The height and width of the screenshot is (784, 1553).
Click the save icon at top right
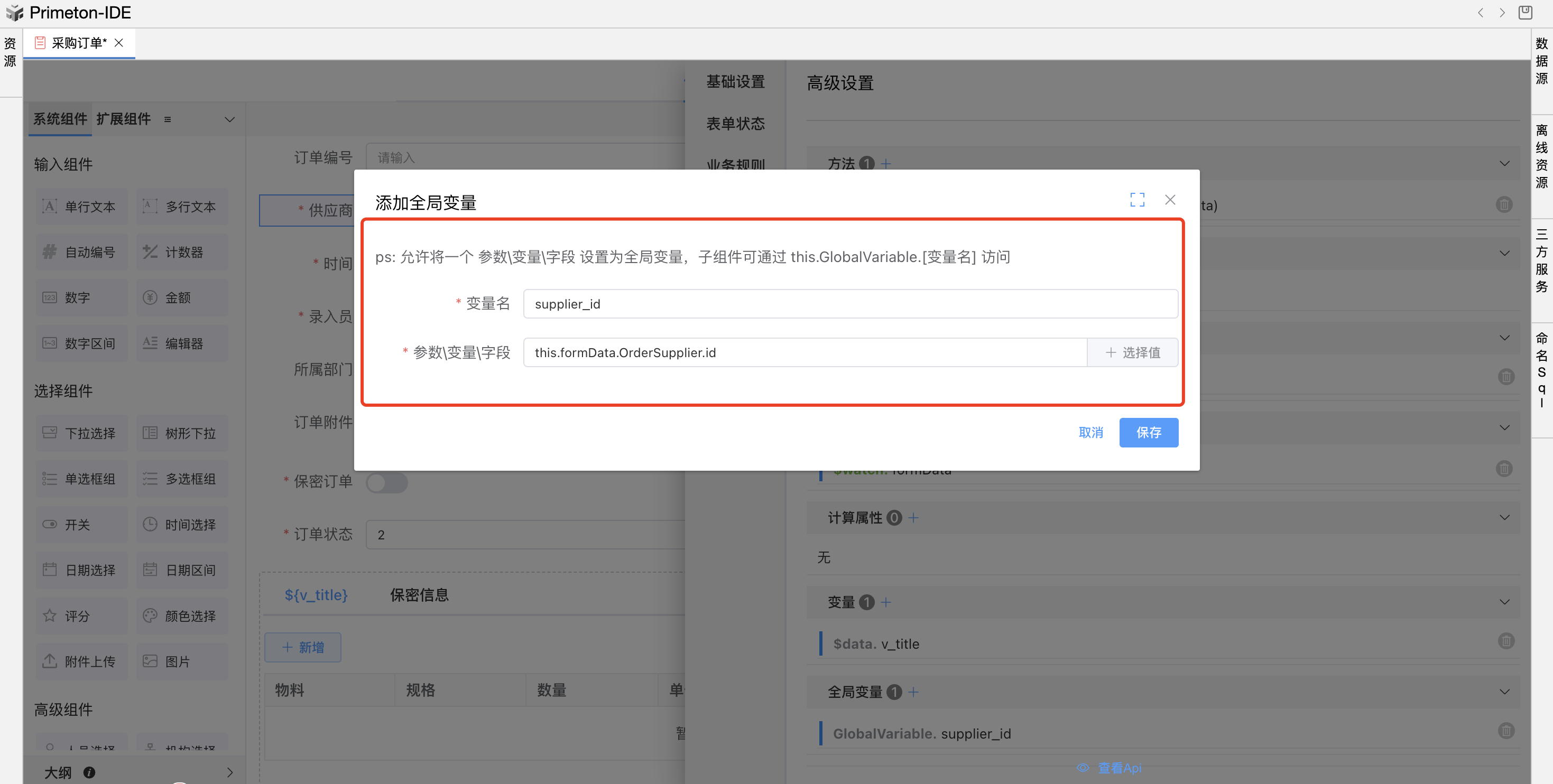(x=1524, y=13)
